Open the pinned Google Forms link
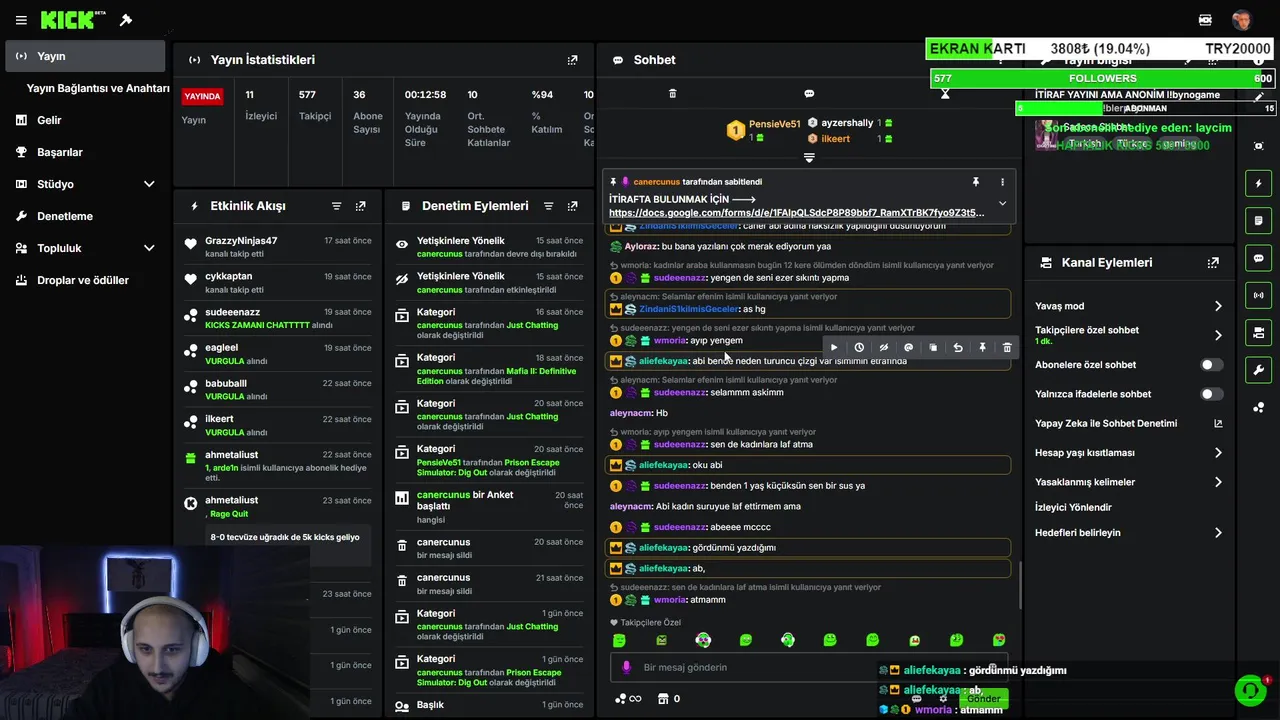 [796, 212]
